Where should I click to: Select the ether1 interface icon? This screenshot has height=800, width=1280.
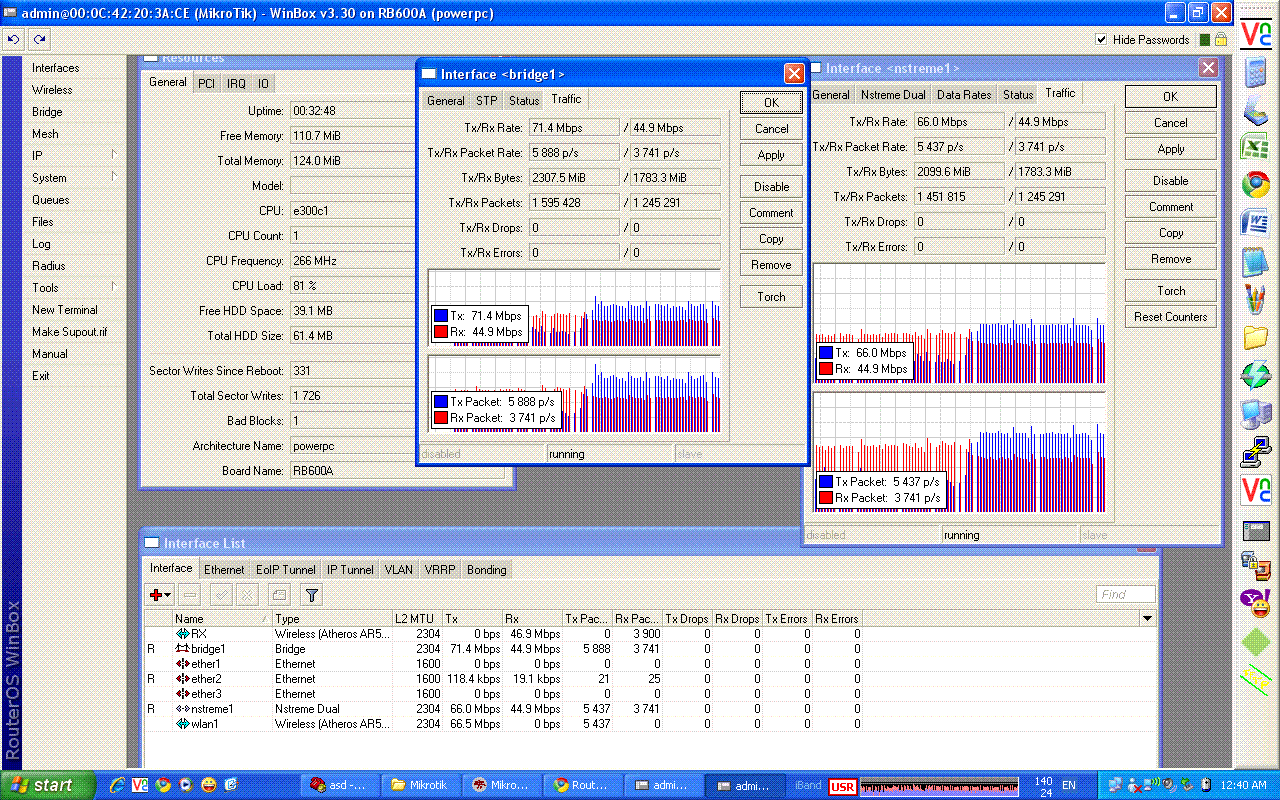pyautogui.click(x=182, y=664)
